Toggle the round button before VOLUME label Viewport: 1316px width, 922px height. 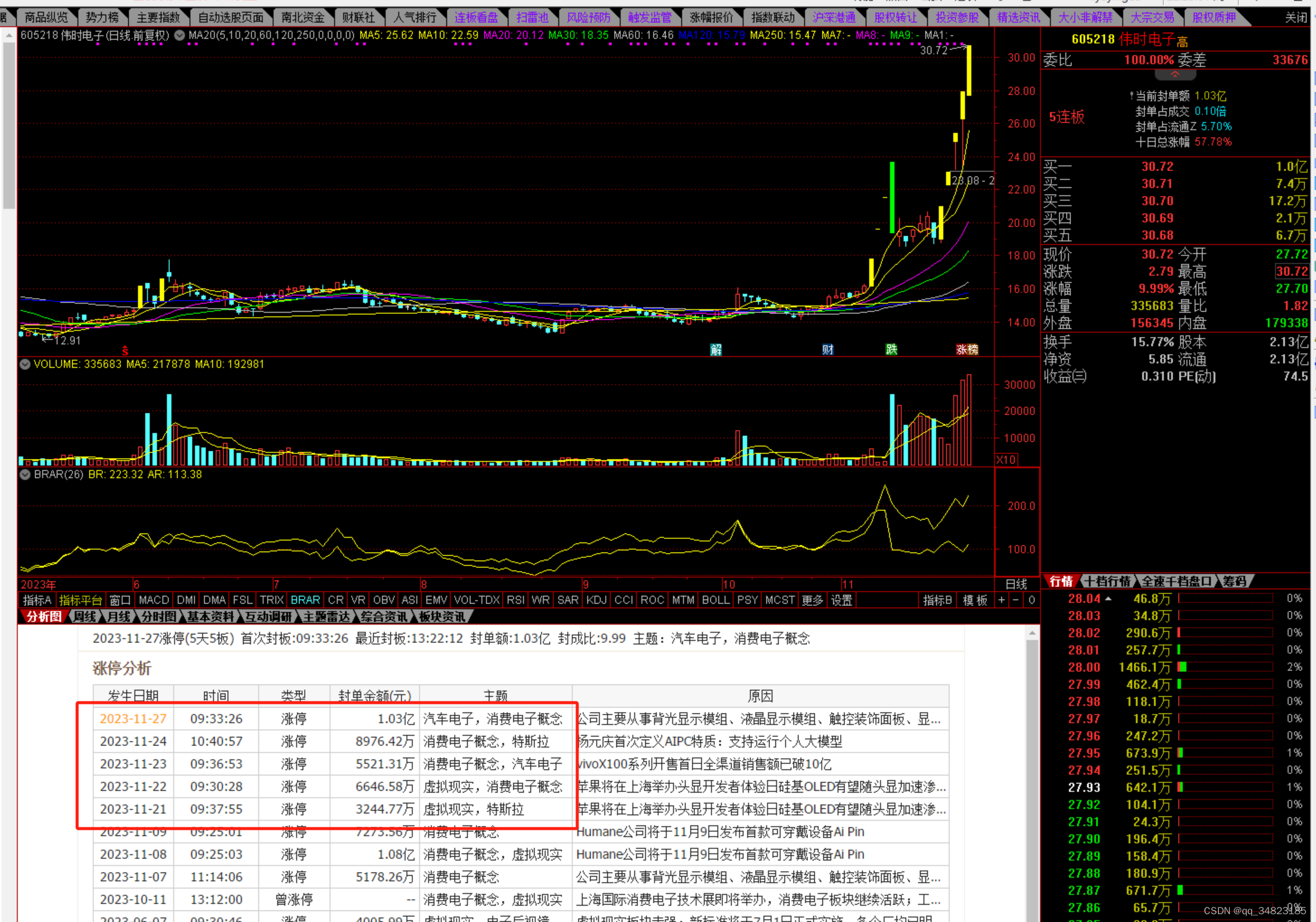[25, 364]
